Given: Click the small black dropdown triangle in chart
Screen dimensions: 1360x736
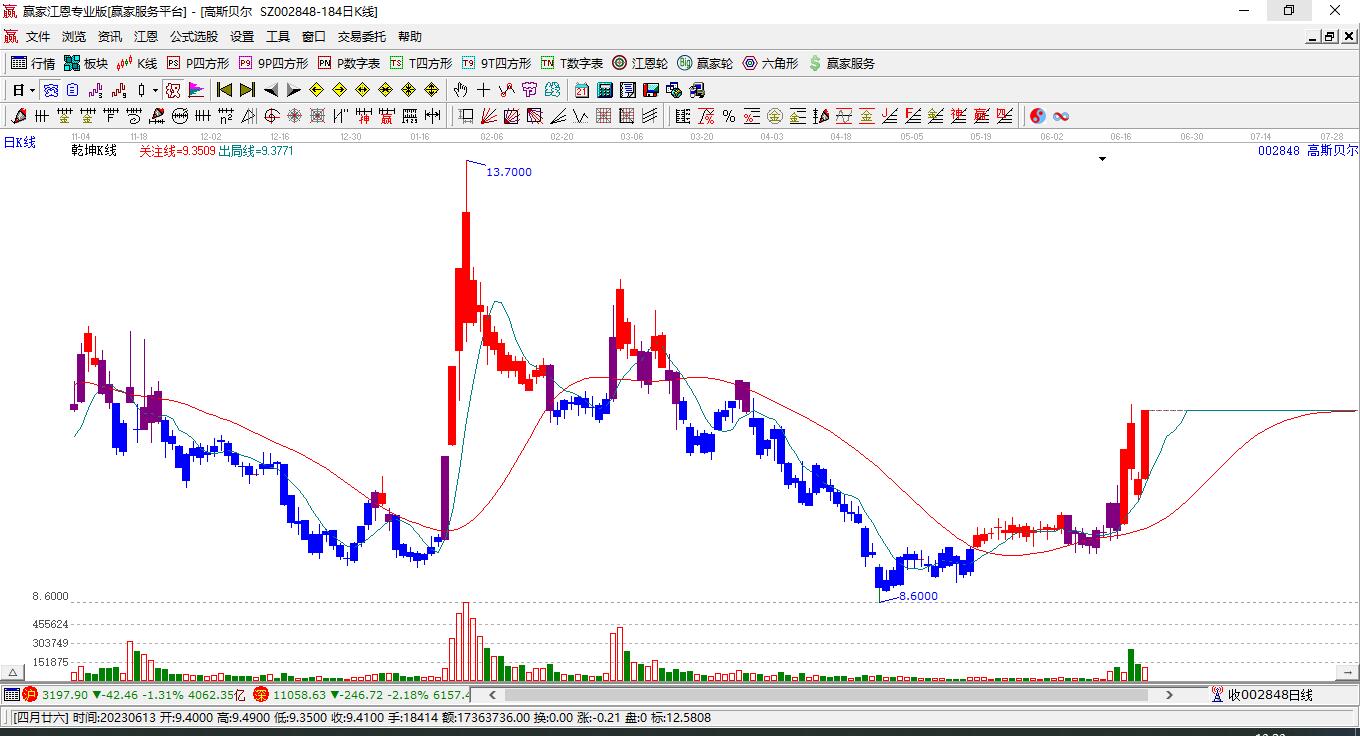Looking at the screenshot, I should (1103, 159).
